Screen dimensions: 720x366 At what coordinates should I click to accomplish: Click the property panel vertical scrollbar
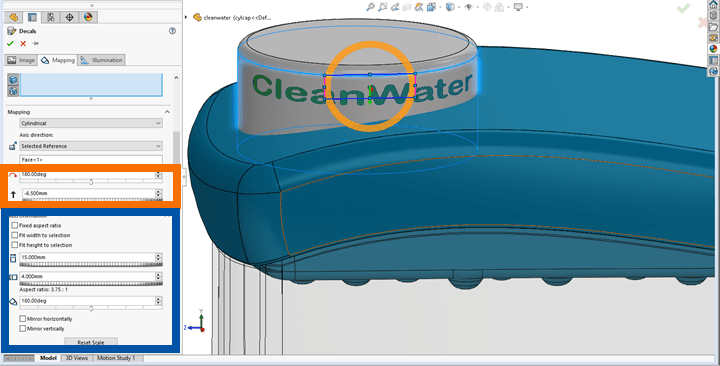tap(176, 147)
